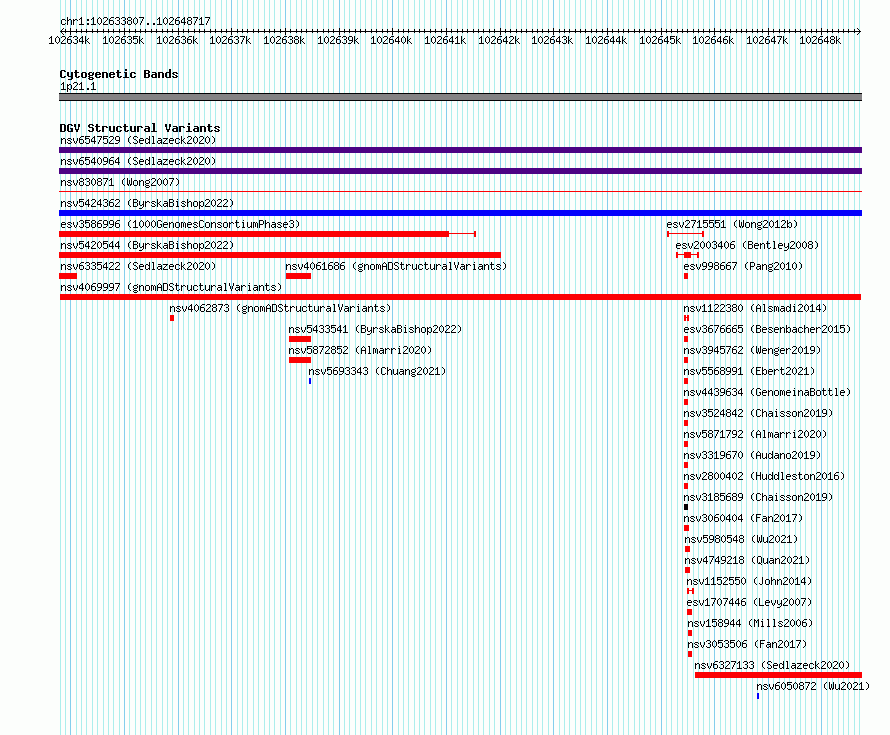Click the nsv5872852 (Almarri2020) label

pyautogui.click(x=360, y=350)
